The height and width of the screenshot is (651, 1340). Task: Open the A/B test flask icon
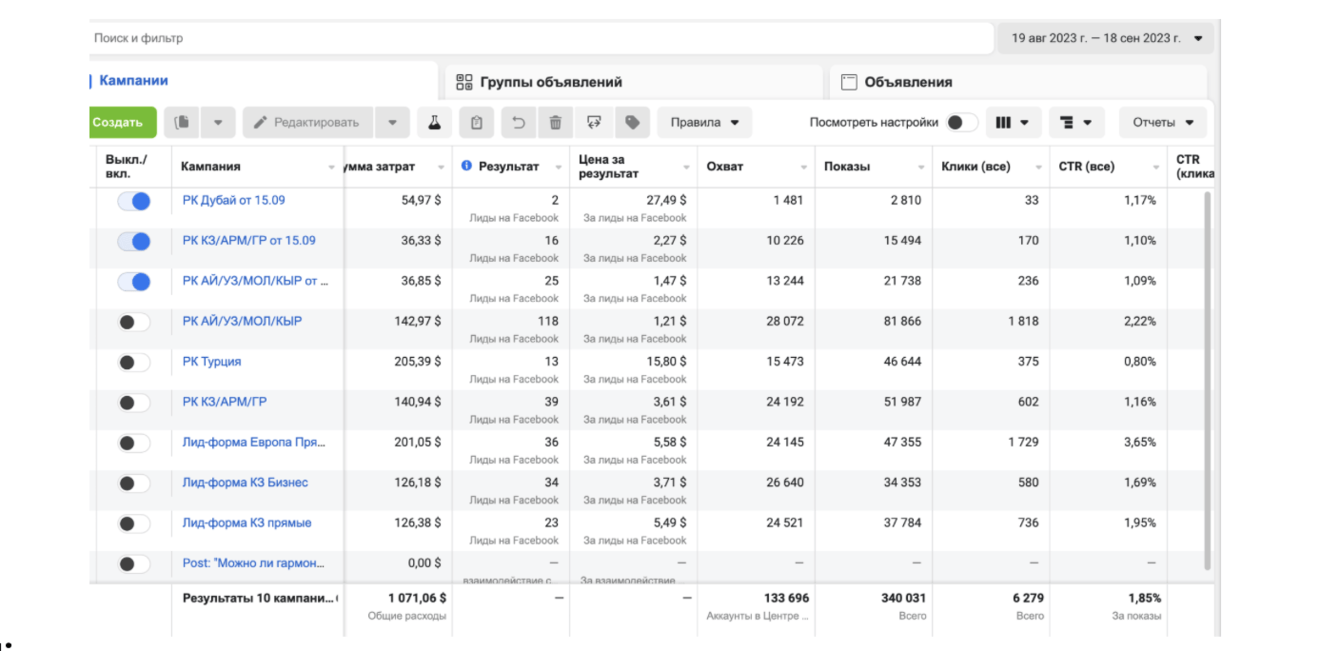434,123
